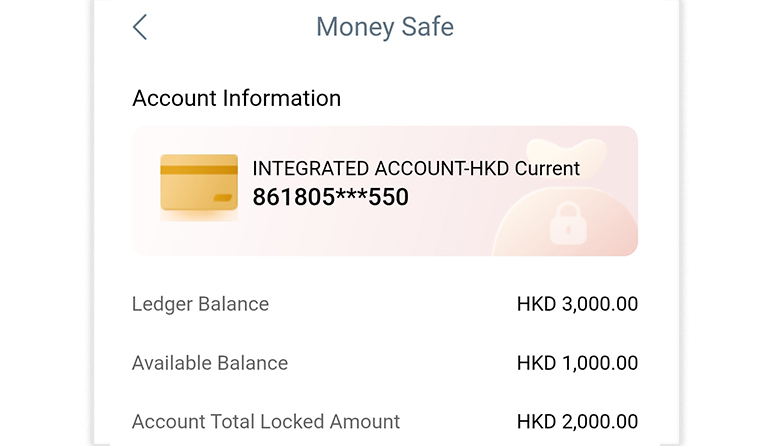Tap the Money Safe page title
The width and height of the screenshot is (771, 446).
[x=385, y=27]
